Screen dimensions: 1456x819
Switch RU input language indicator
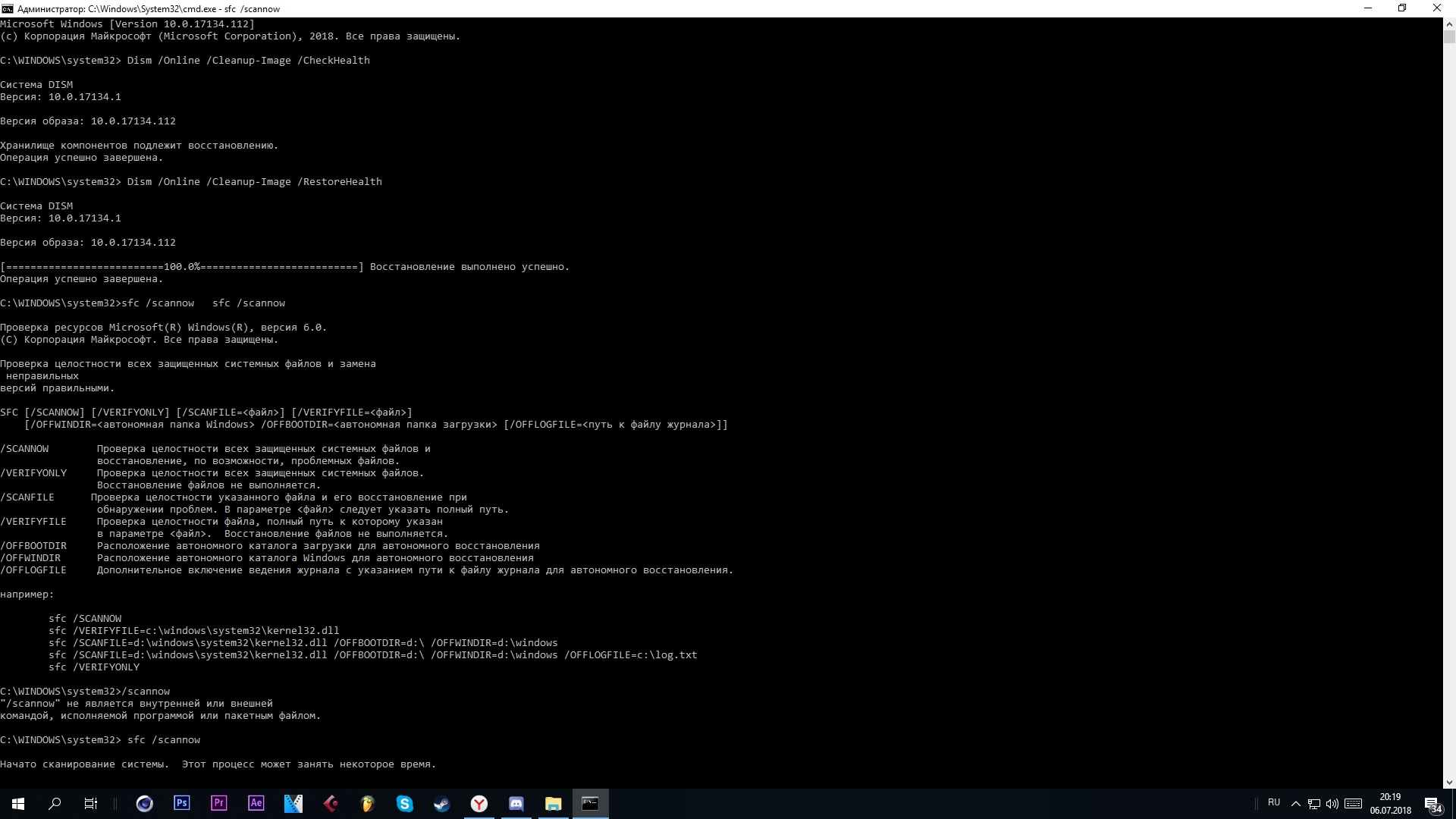(1274, 803)
